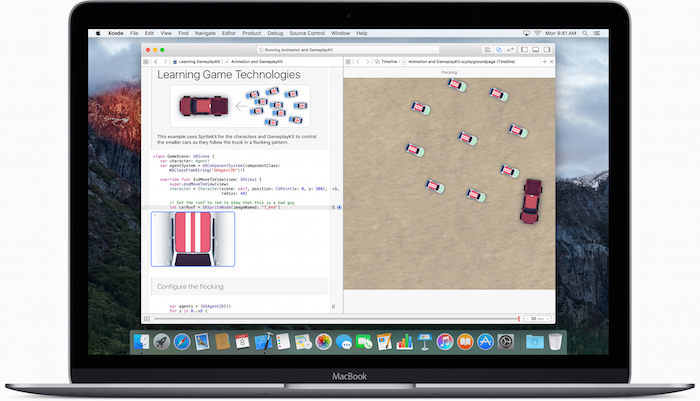Toggle the playground debug area button at bottom-left

147,318
